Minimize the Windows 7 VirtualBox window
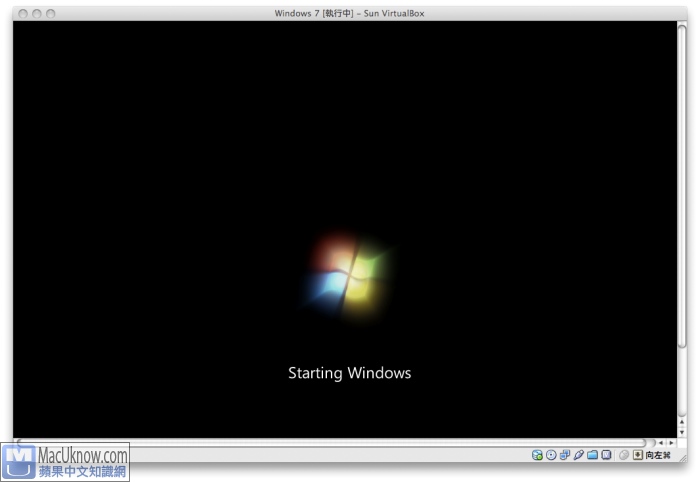Viewport: 700px width, 482px height. tap(37, 13)
